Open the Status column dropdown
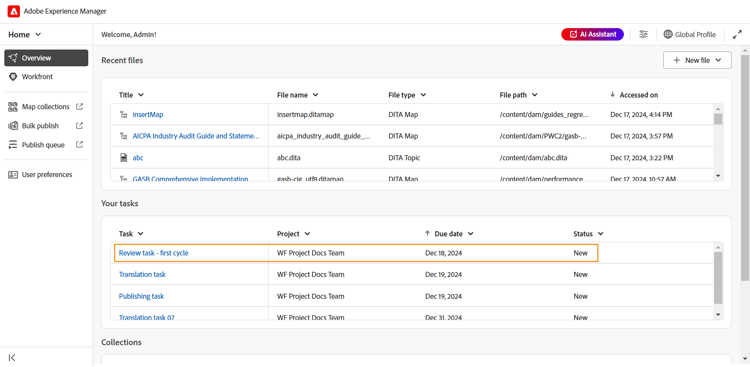Viewport: 750px width, 367px height. click(600, 234)
